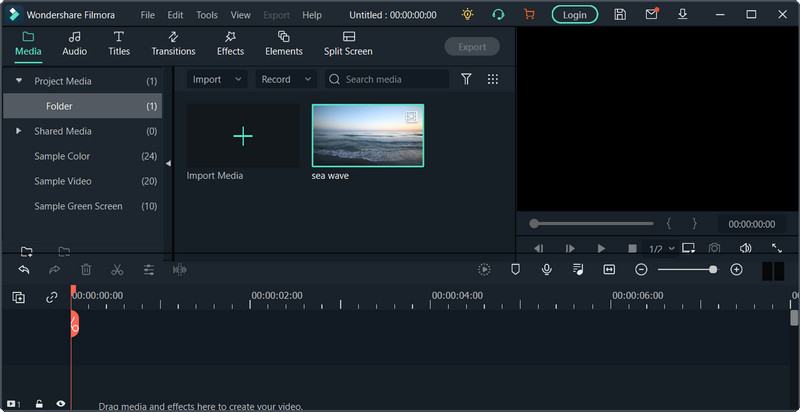The image size is (800, 412).
Task: Click the redo arrow
Action: coord(55,270)
